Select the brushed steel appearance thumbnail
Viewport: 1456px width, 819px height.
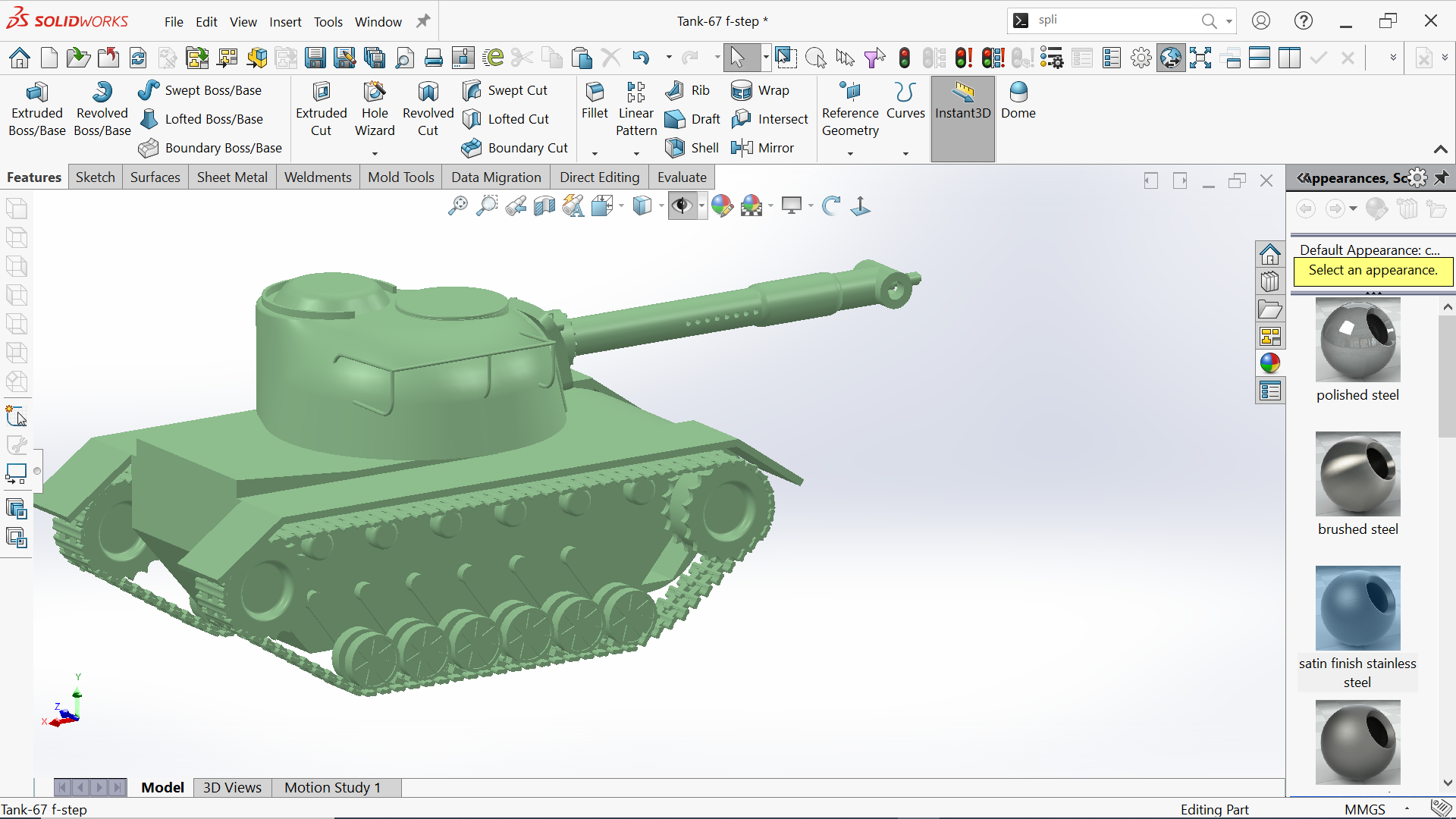pyautogui.click(x=1357, y=475)
